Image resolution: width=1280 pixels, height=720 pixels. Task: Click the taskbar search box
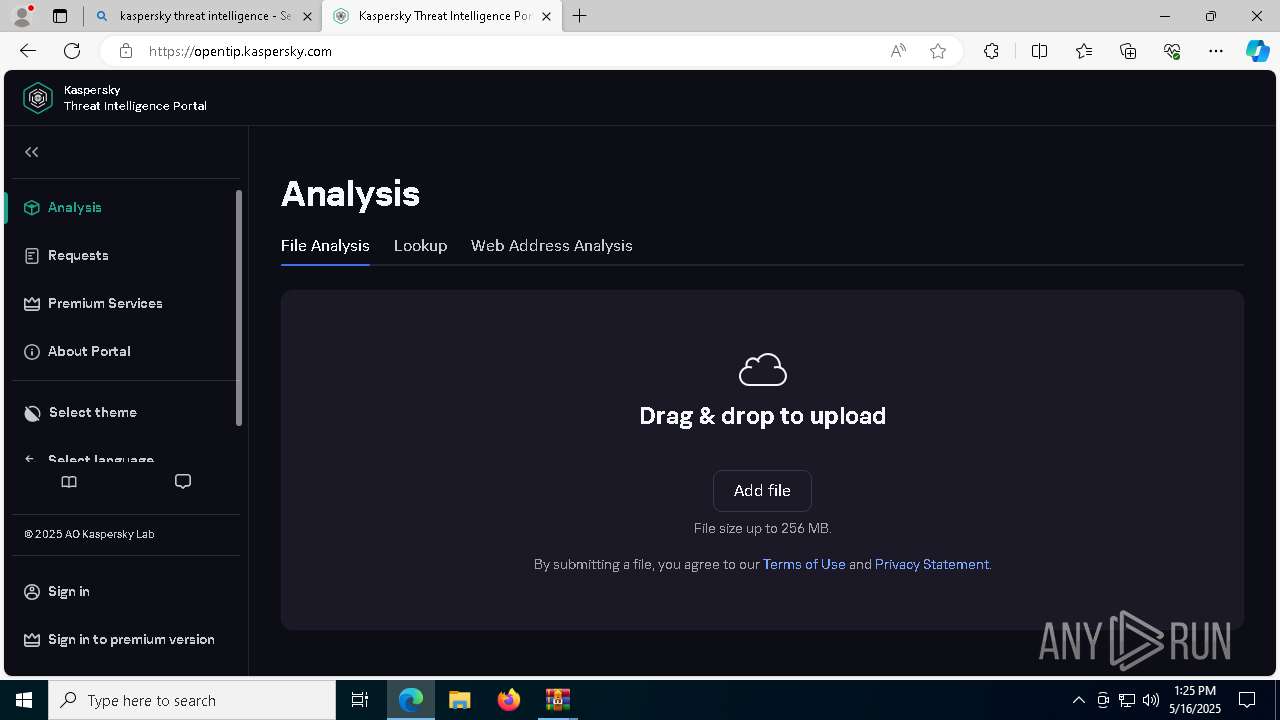pyautogui.click(x=192, y=700)
